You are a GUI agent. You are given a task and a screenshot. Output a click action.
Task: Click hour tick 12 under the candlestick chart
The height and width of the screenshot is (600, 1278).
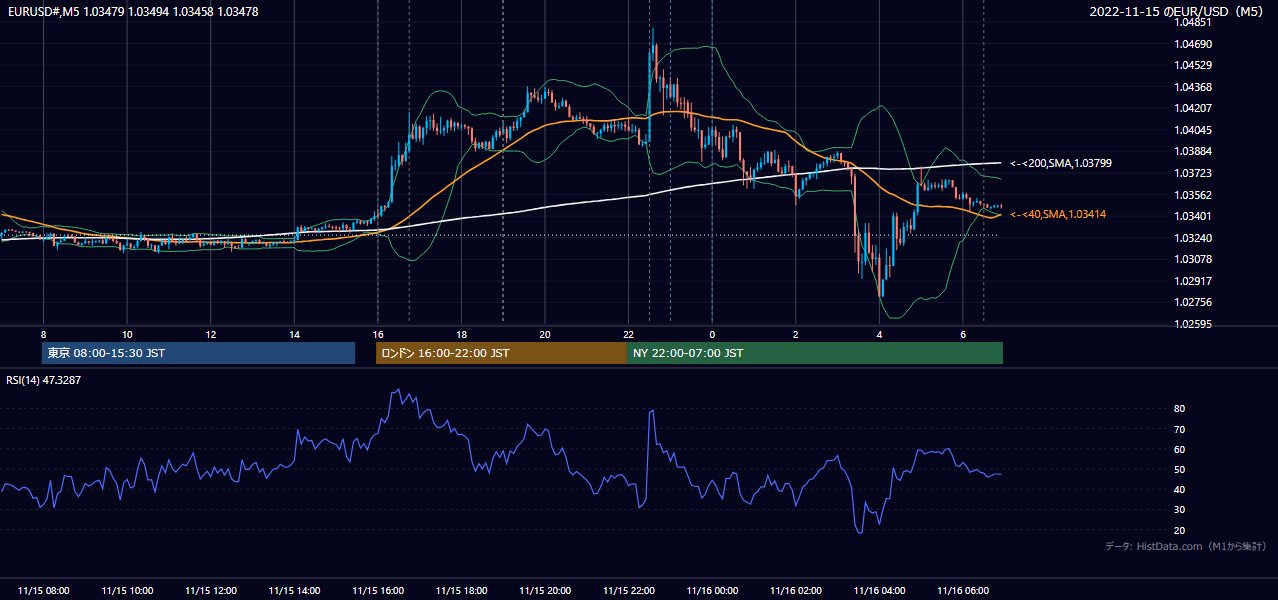[x=211, y=334]
